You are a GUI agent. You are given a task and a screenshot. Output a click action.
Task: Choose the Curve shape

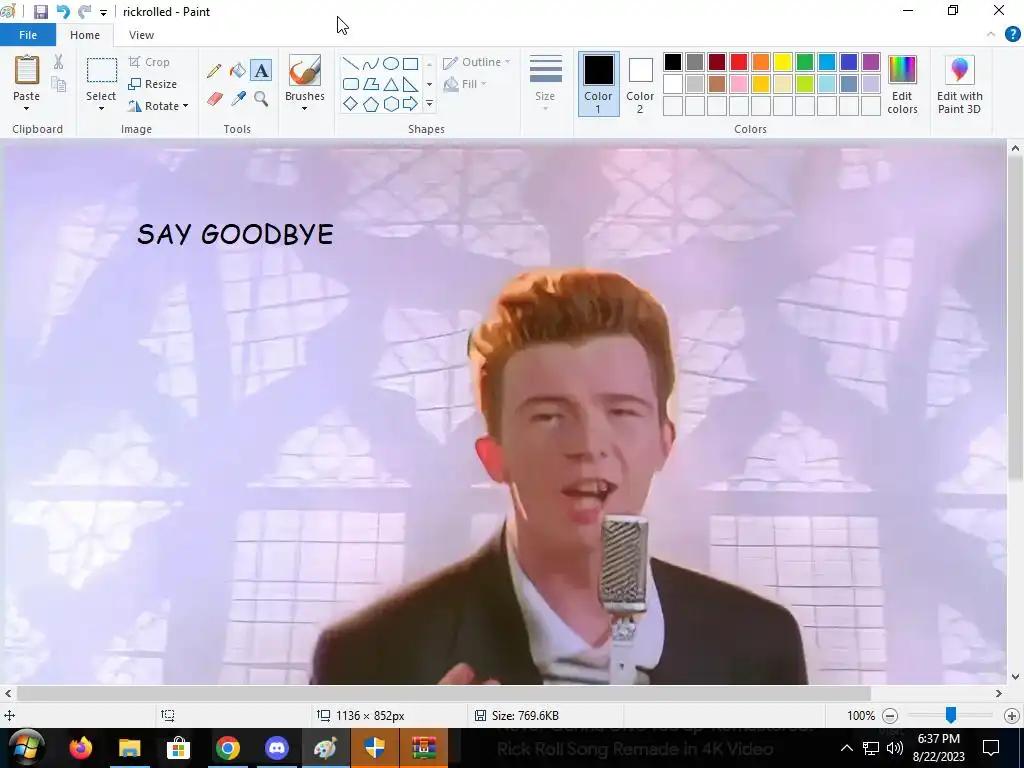click(x=370, y=64)
